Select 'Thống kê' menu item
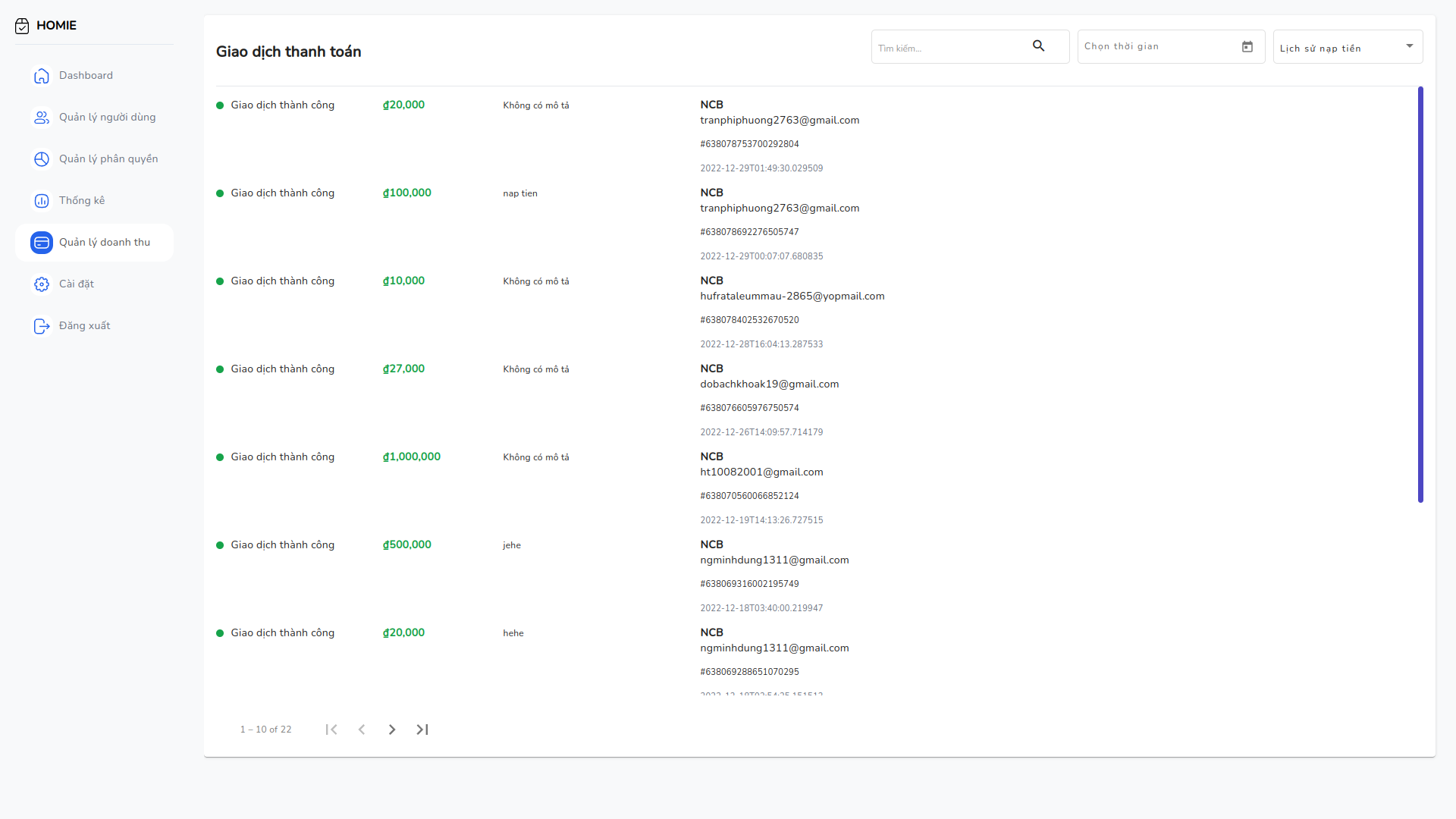Image resolution: width=1456 pixels, height=819 pixels. (82, 201)
